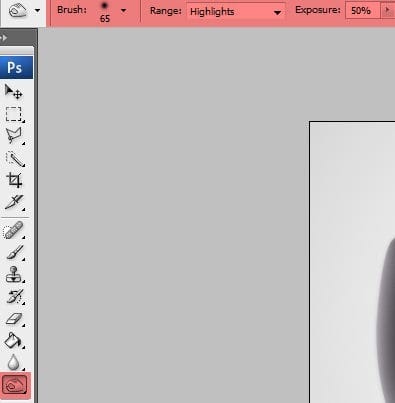The height and width of the screenshot is (403, 395).
Task: Expand the toolbox panel double arrows
Action: [4, 38]
